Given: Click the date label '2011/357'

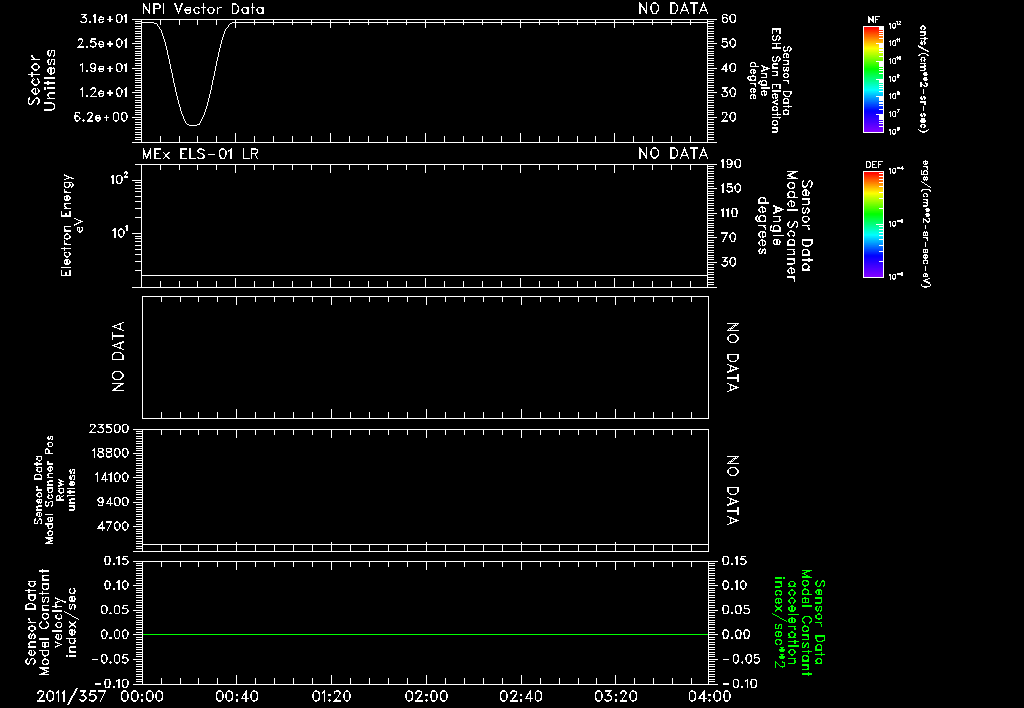Looking at the screenshot, I should [x=71, y=696].
